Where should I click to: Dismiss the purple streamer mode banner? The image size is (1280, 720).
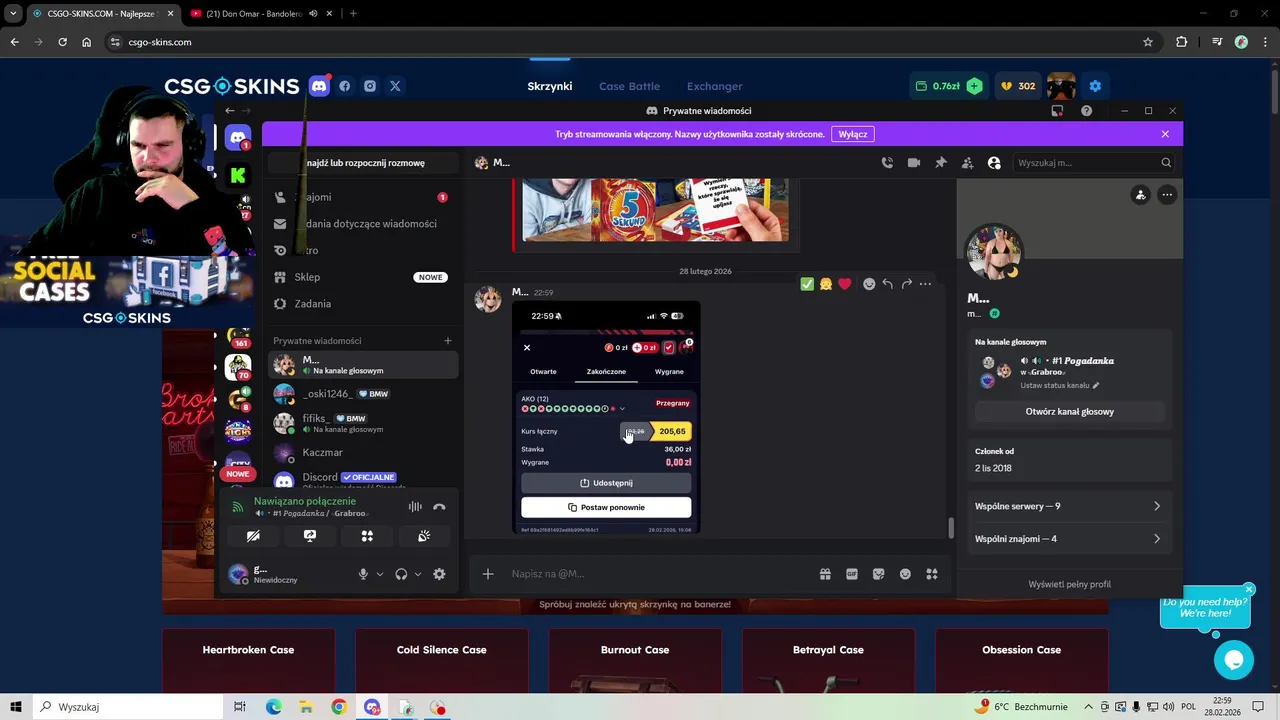[1165, 134]
